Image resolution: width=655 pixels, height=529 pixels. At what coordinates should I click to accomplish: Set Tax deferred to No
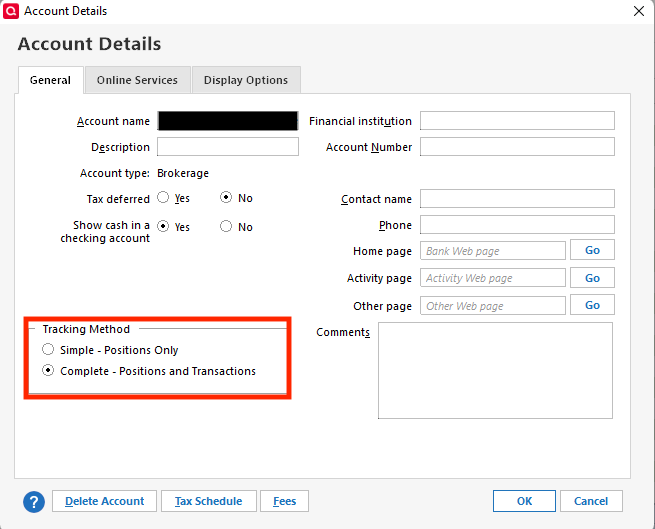point(226,199)
